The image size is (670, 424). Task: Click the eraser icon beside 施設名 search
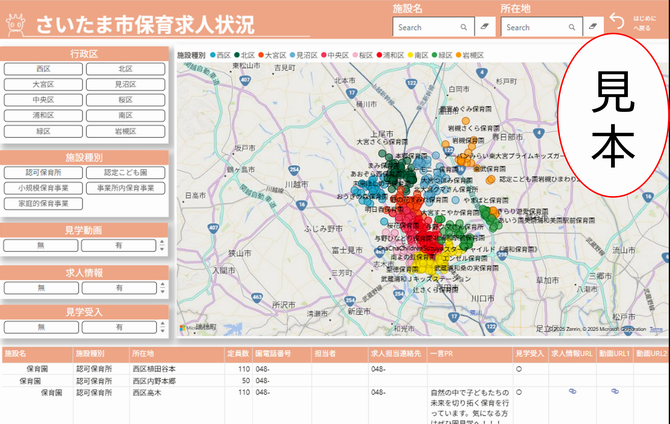tap(483, 28)
